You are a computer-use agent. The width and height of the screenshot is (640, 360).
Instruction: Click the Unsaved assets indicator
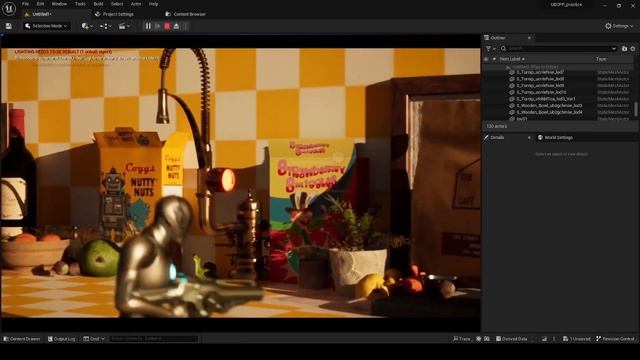576,339
